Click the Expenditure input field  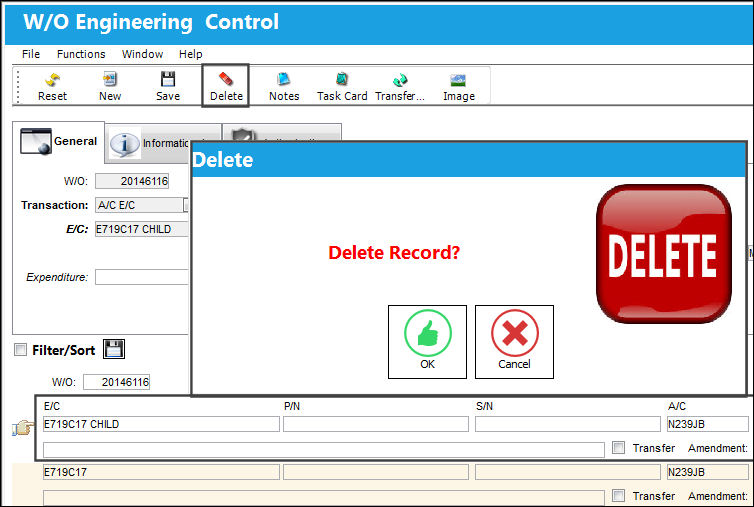142,277
